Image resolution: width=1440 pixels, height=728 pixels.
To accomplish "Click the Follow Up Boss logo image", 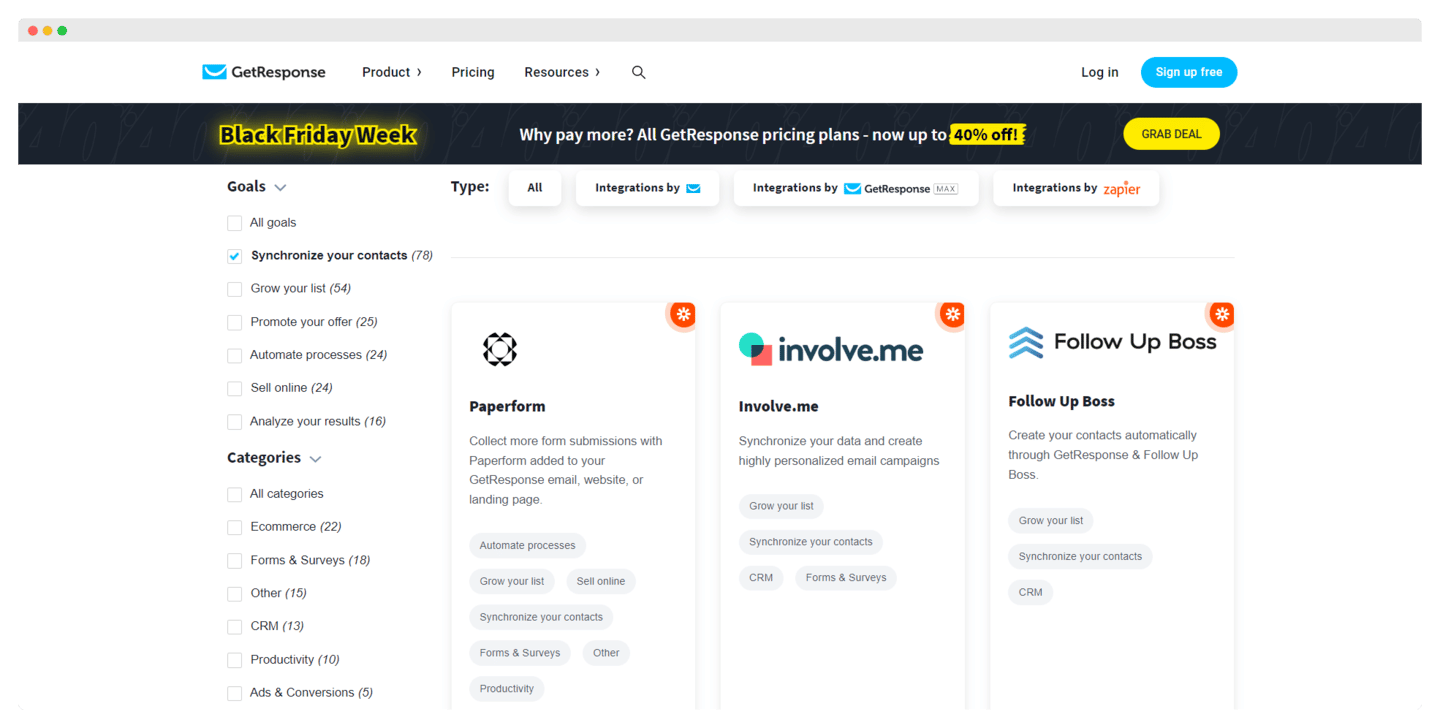I will tap(1112, 342).
